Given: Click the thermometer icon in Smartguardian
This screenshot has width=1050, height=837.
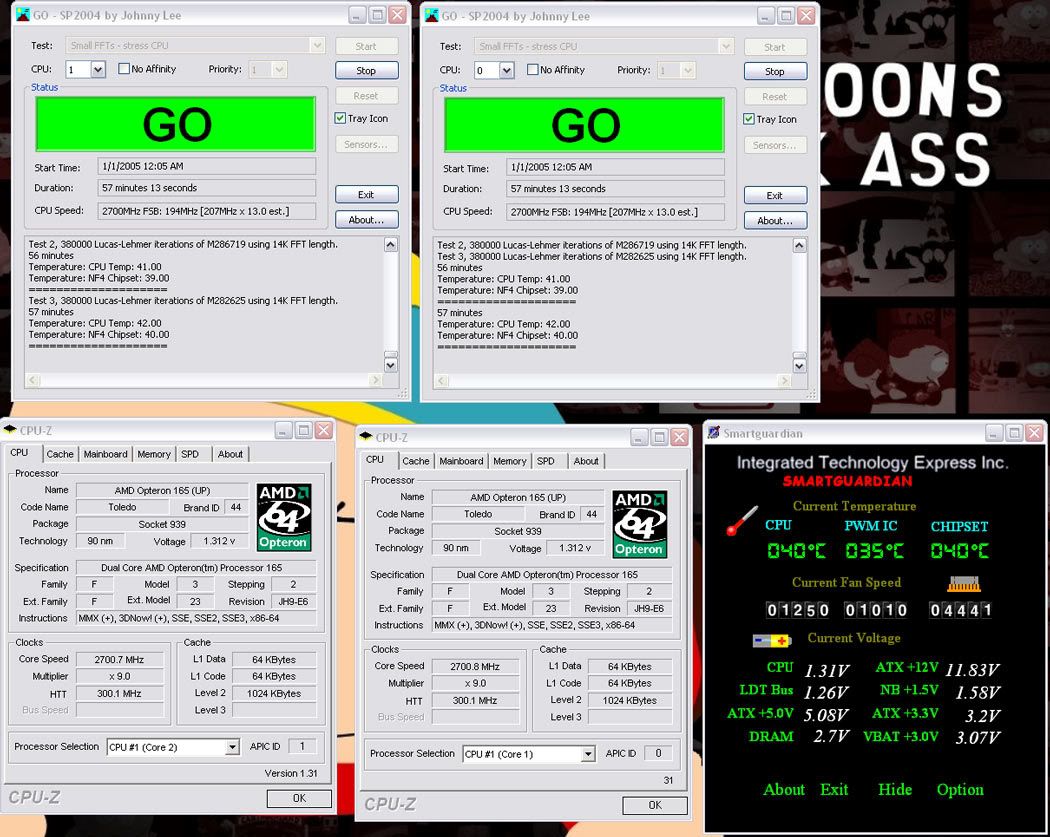Looking at the screenshot, I should 742,520.
